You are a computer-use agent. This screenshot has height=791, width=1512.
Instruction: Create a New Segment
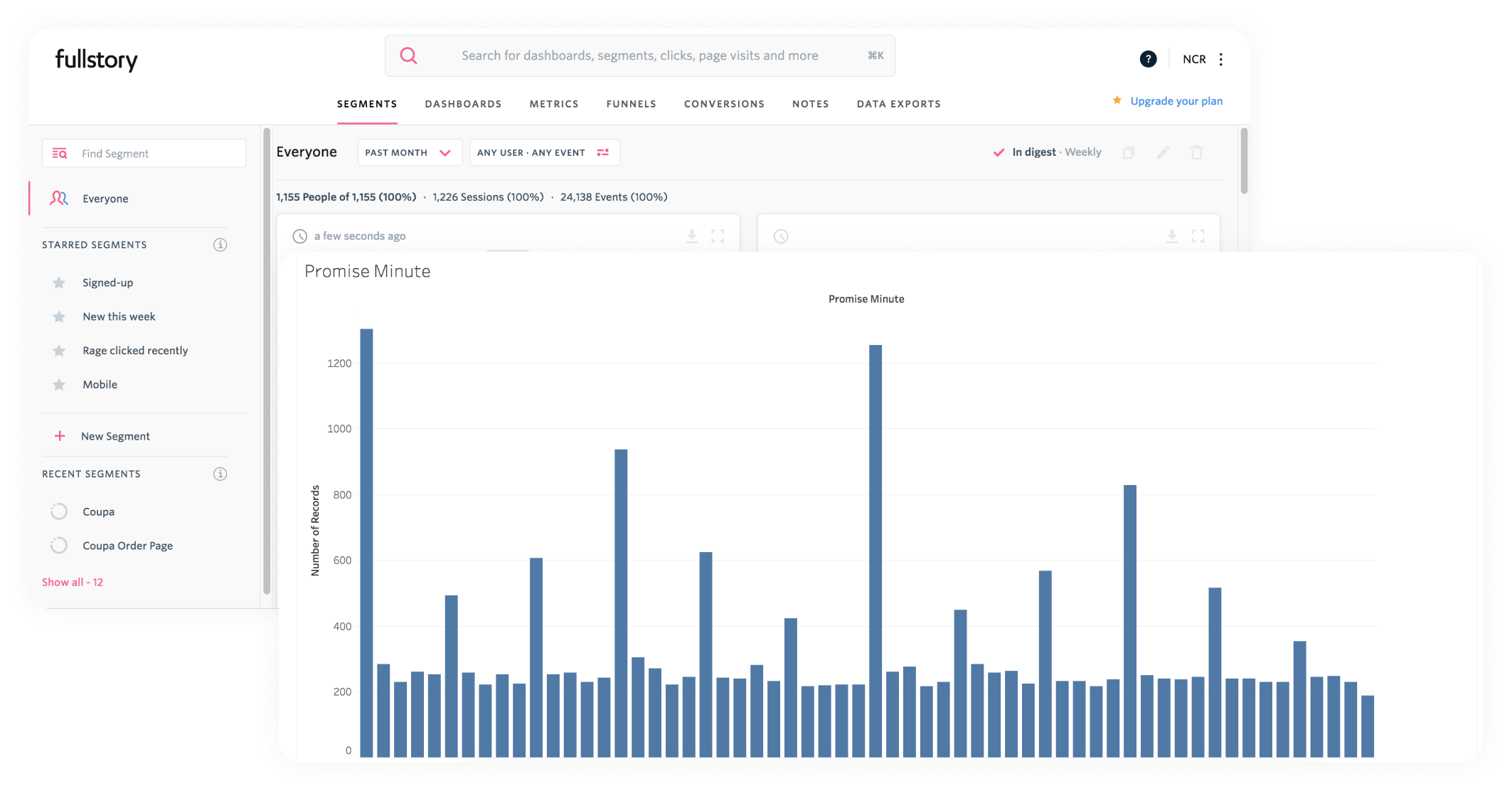tap(115, 435)
